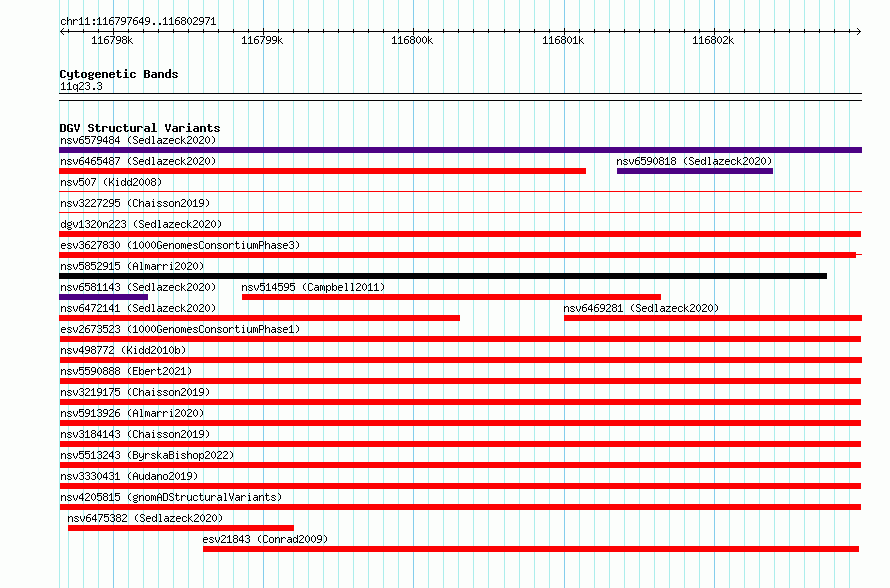Click nsv6475382 (Sedlazeck2020) label
Screen dimensions: 890x588
145,518
